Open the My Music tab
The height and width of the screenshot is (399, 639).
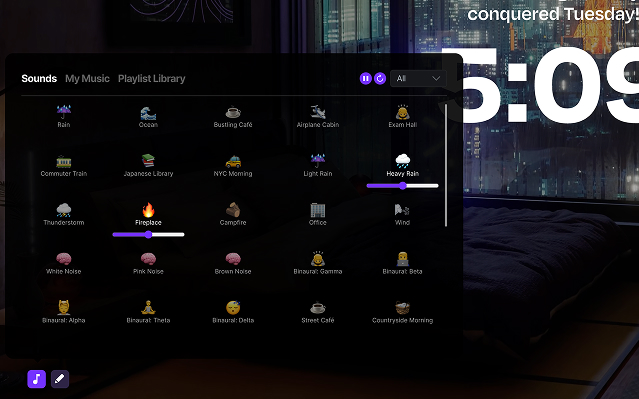[87, 78]
